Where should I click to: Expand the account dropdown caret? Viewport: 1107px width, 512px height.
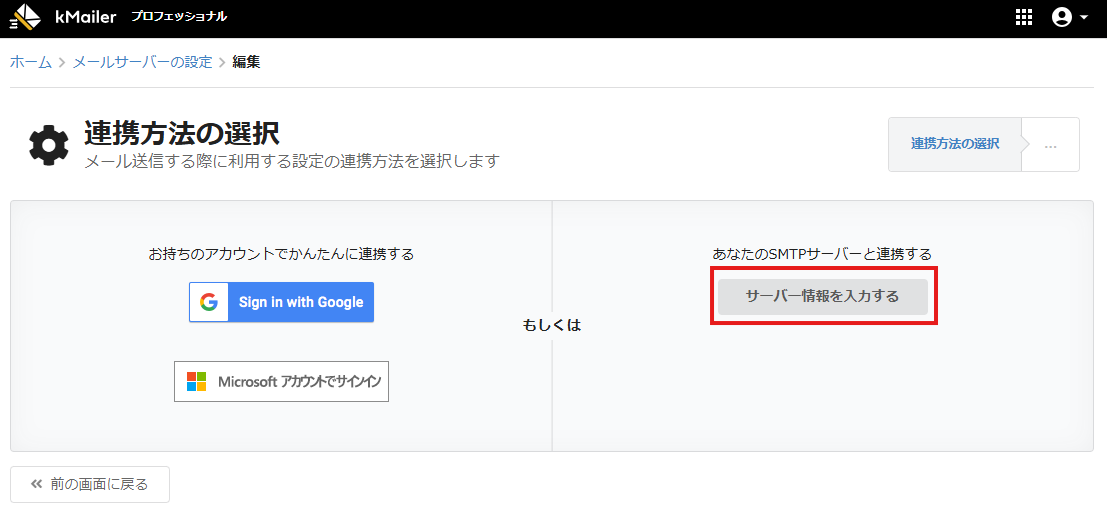click(x=1084, y=18)
